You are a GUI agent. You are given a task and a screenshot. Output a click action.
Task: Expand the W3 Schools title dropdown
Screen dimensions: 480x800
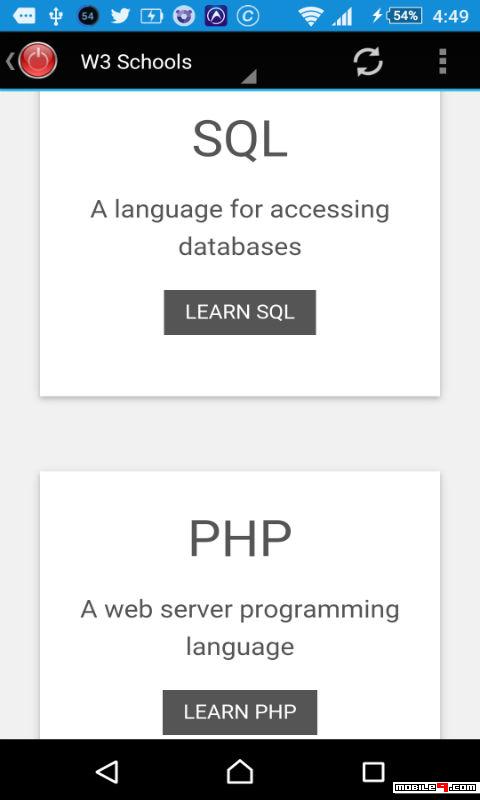pyautogui.click(x=136, y=62)
